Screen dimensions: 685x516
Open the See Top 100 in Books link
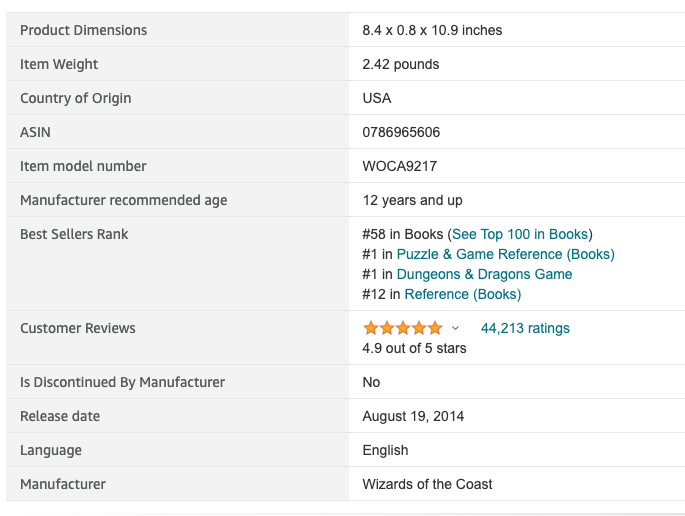(520, 234)
